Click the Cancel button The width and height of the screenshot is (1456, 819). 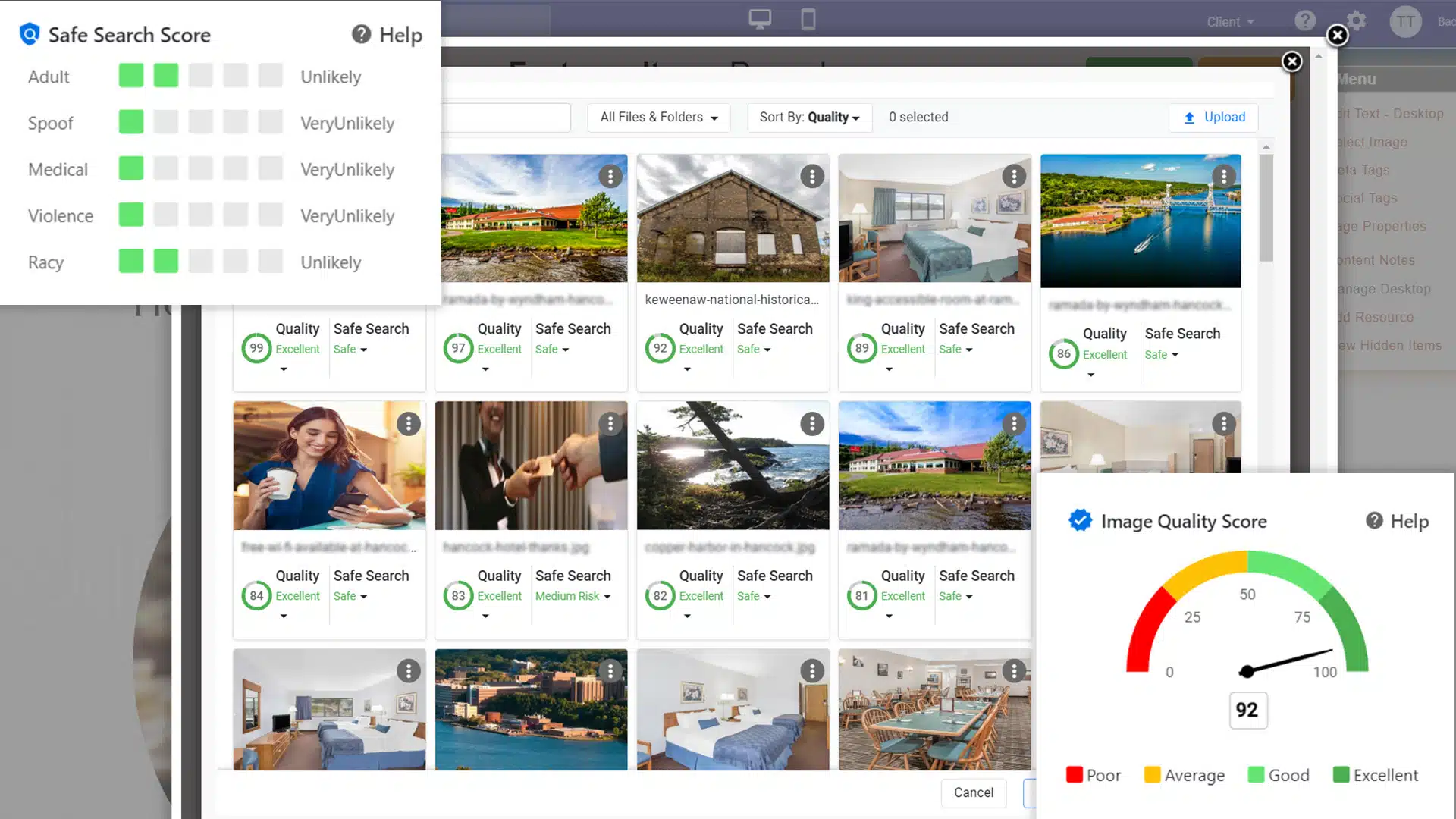973,792
